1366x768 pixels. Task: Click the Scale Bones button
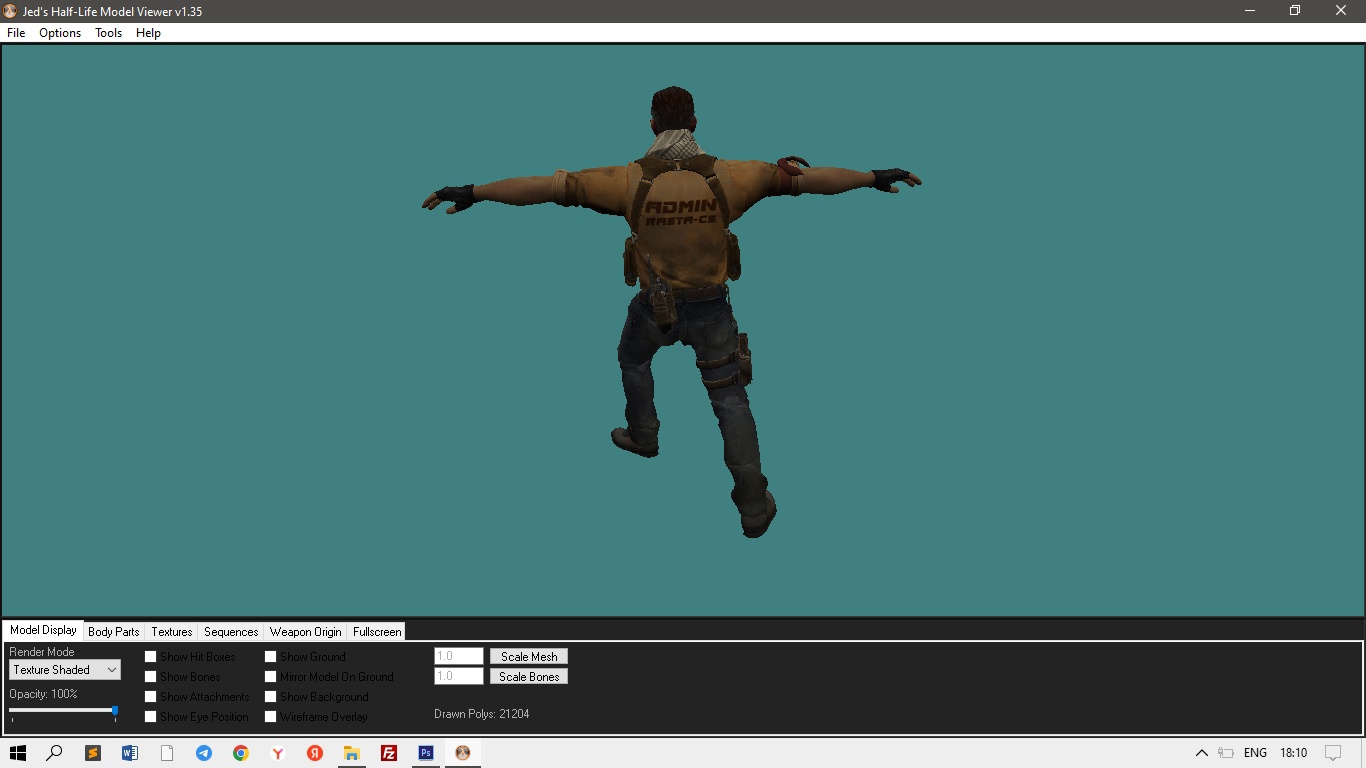pyautogui.click(x=529, y=677)
